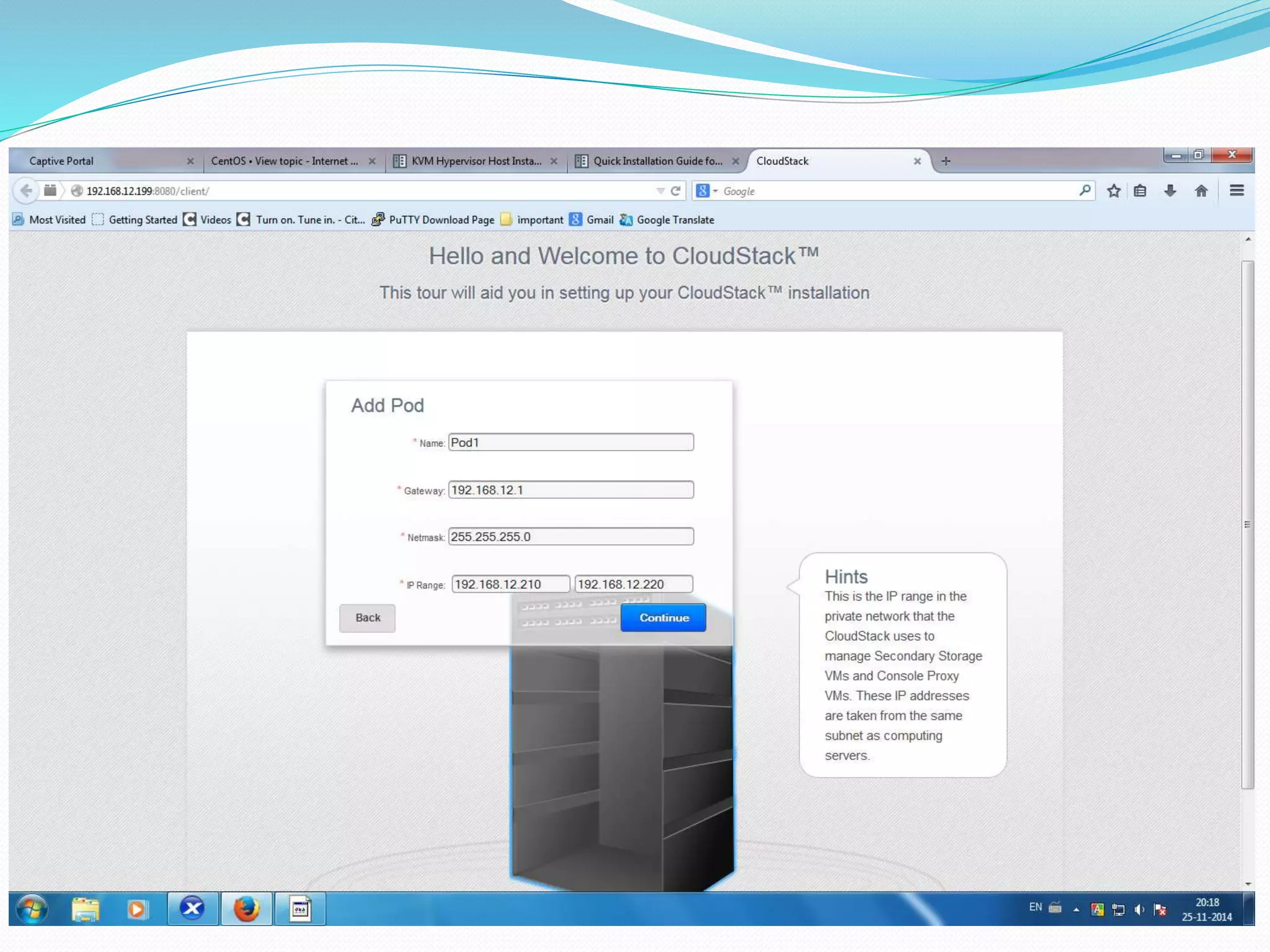Click the Gateway input field
This screenshot has width=1270, height=952.
tap(571, 490)
